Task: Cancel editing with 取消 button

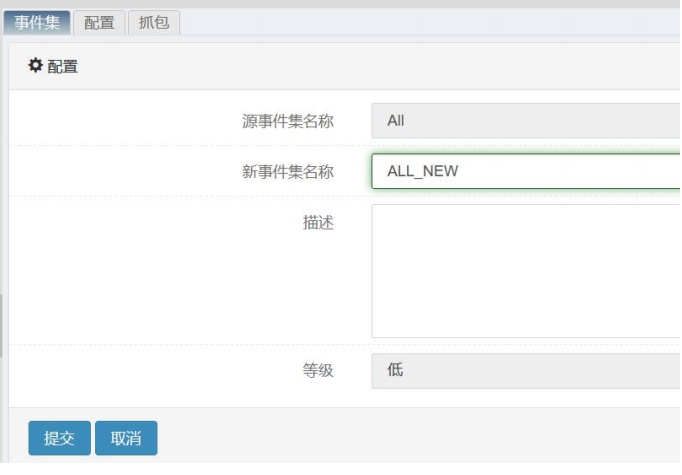Action: (126, 438)
